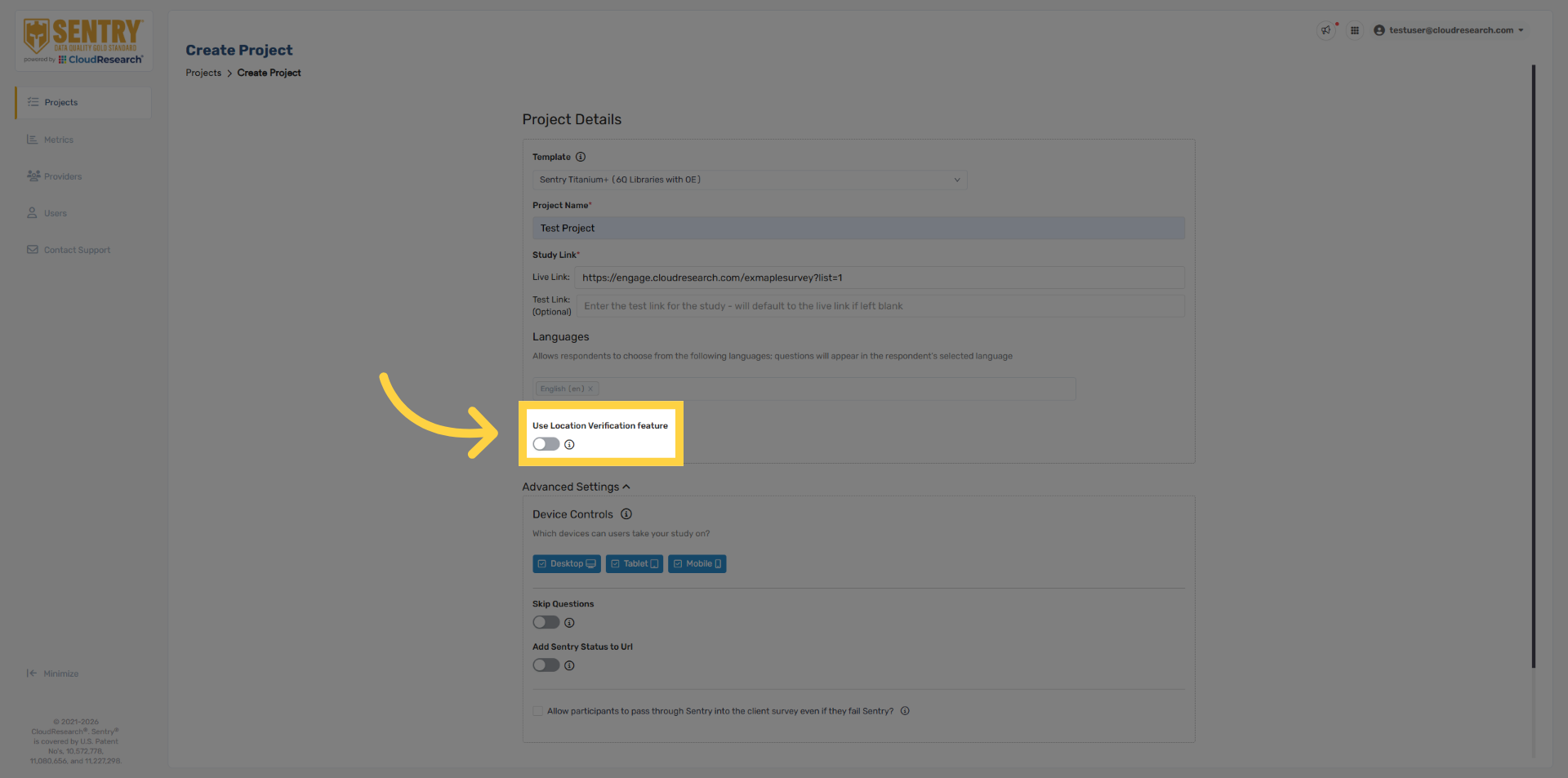This screenshot has height=778, width=1568.
Task: Click the Providers icon in the sidebar
Action: (x=33, y=176)
